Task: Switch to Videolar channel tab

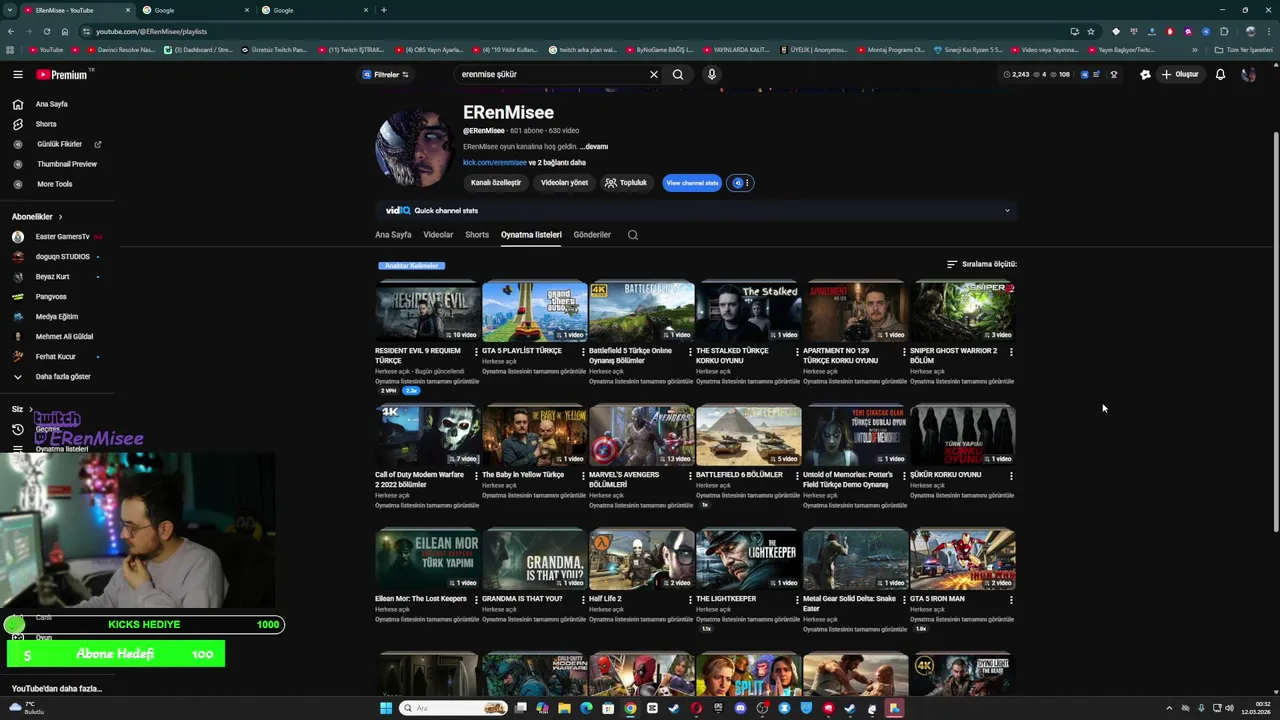Action: click(x=438, y=235)
